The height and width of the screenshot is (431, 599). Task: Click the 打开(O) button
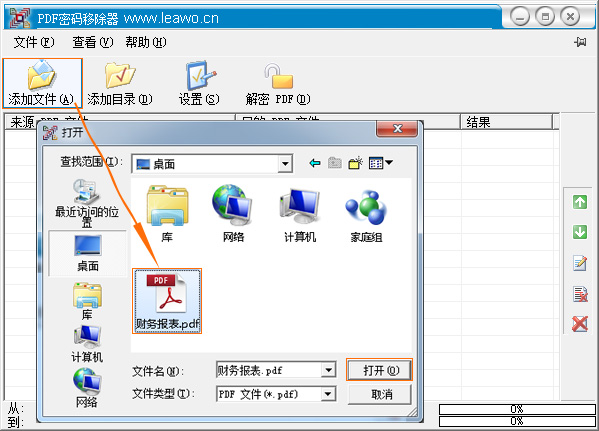(379, 370)
